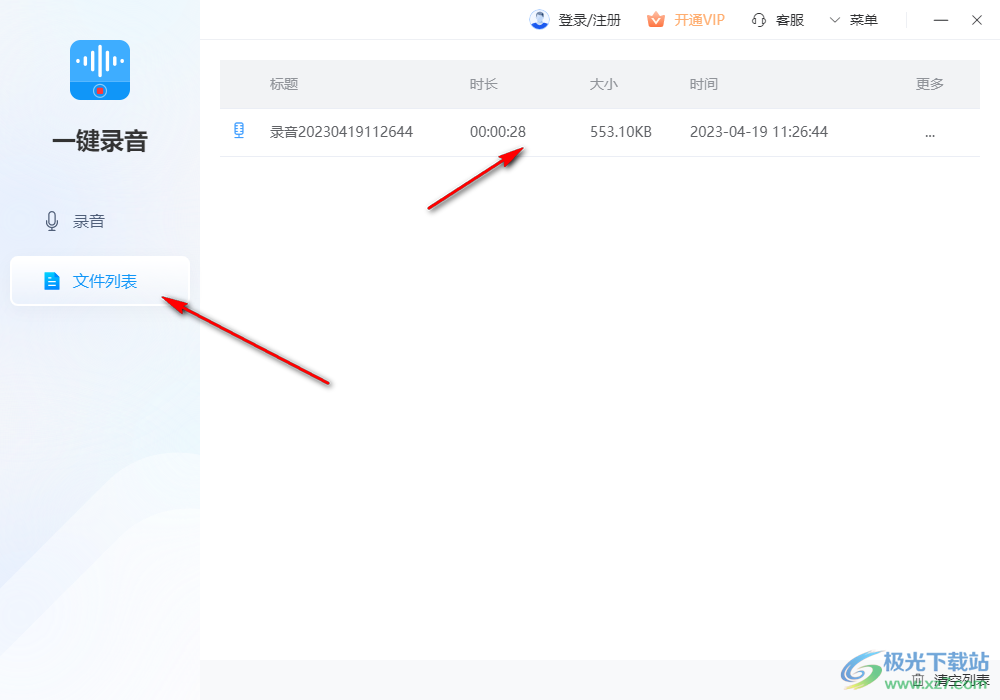Screen dimensions: 1000x700
Task: Click the headset icon beside 客服
Action: (758, 19)
